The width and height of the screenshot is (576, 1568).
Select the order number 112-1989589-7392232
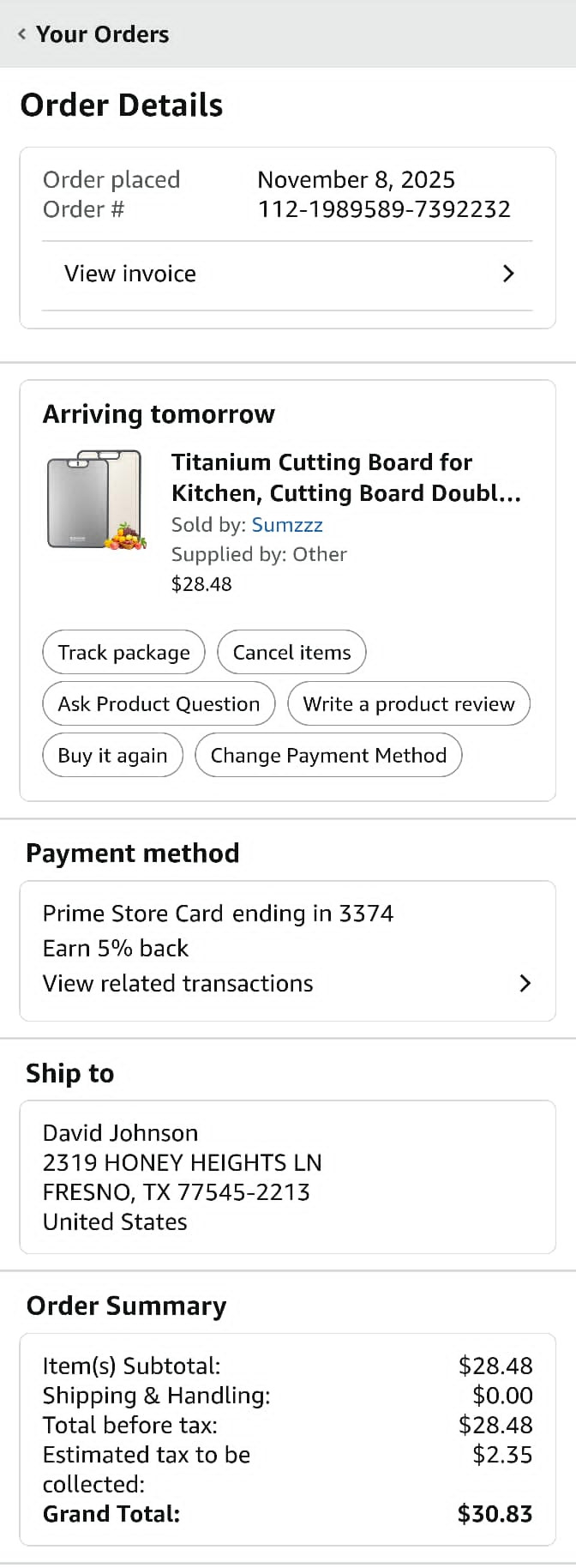click(x=384, y=209)
